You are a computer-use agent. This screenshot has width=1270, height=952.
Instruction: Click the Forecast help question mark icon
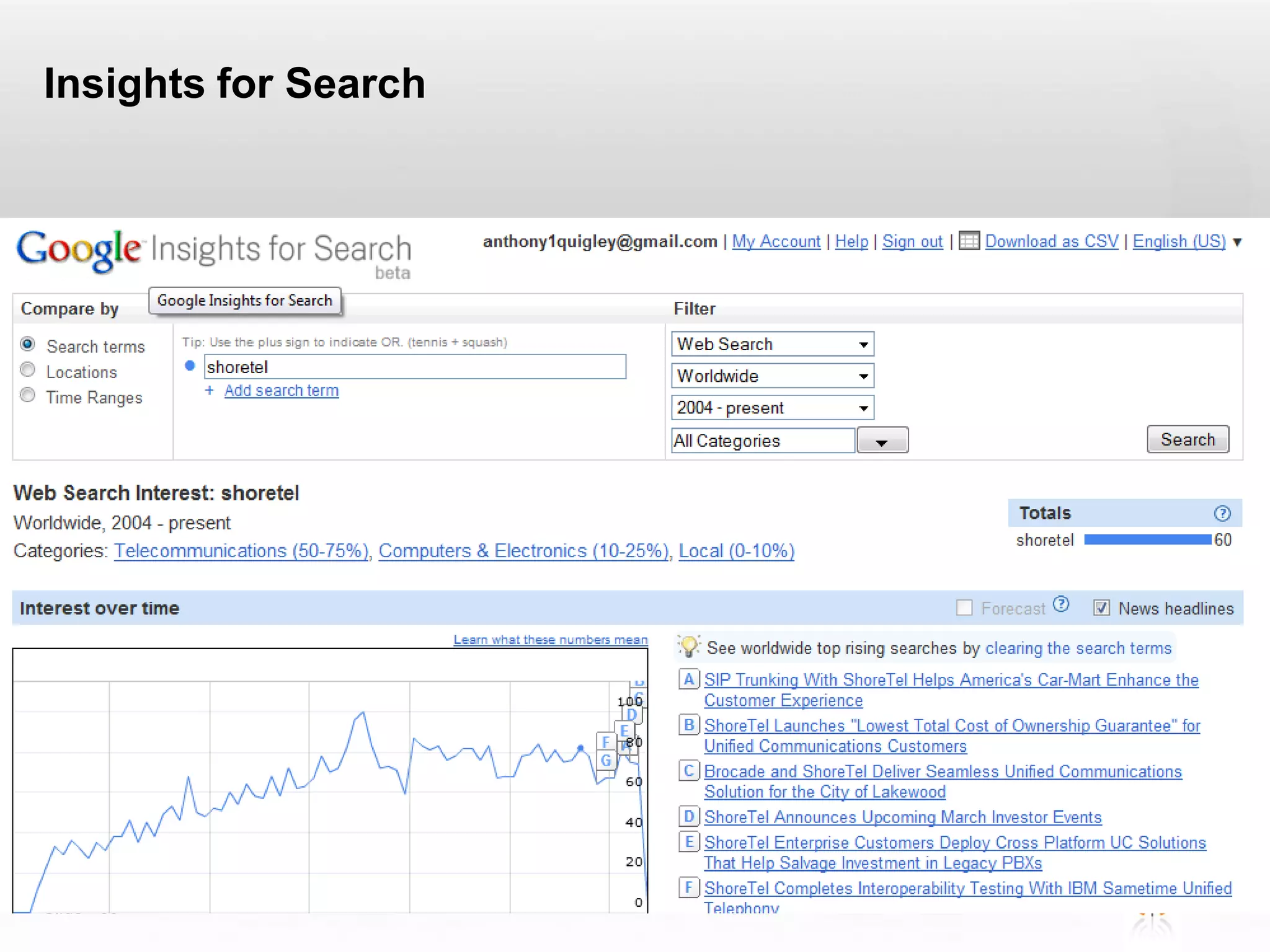1061,604
